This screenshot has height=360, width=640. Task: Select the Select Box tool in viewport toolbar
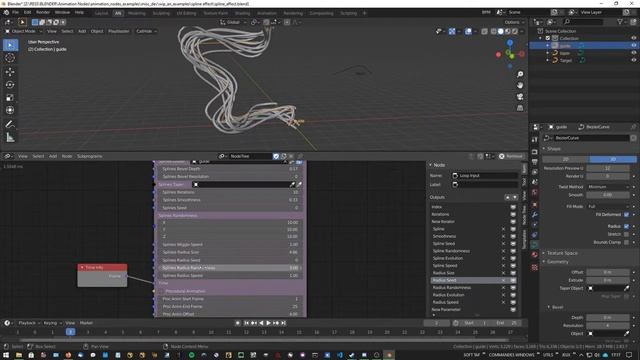click(x=10, y=45)
